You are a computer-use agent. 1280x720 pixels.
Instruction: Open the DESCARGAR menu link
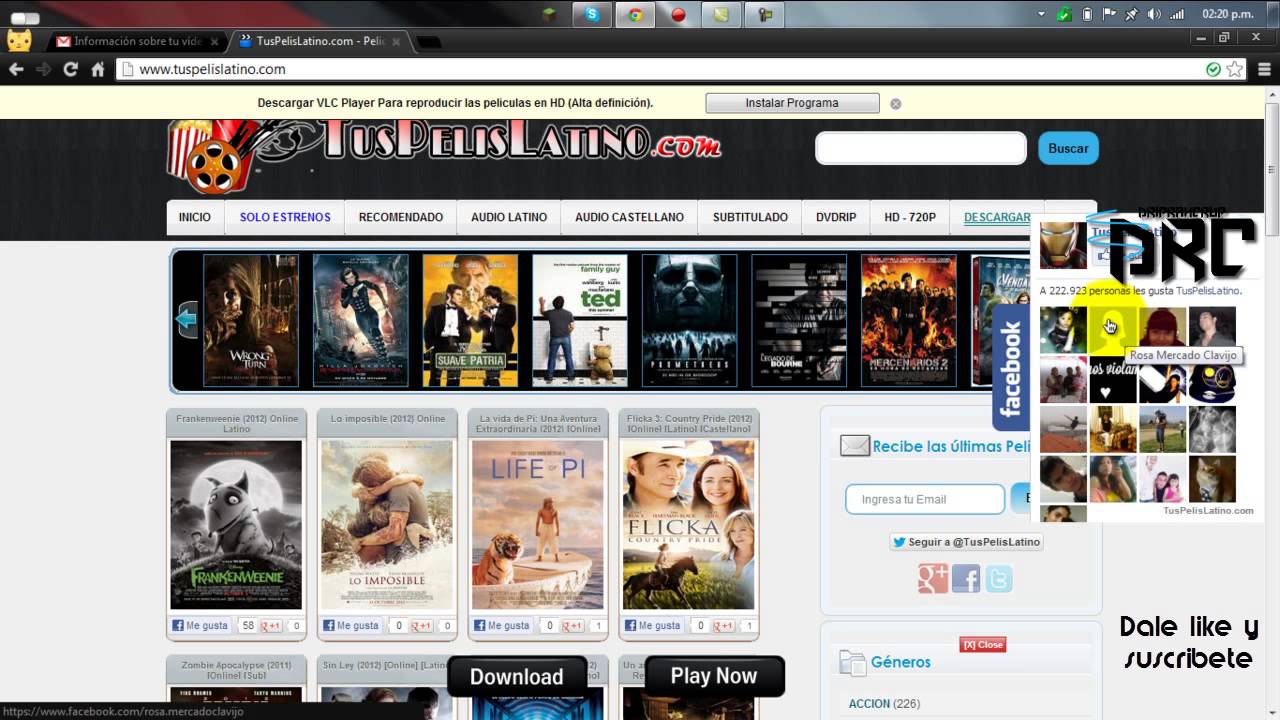(x=997, y=217)
